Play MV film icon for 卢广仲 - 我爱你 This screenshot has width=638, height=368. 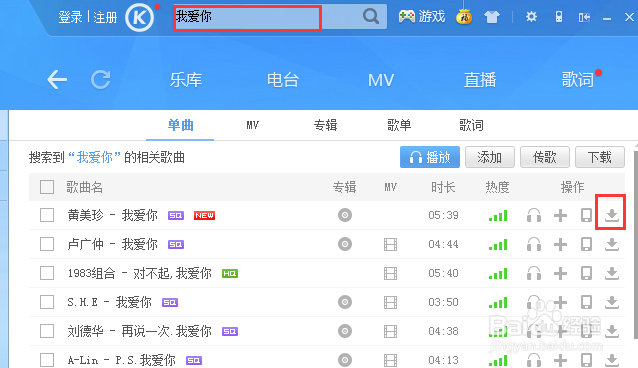pyautogui.click(x=390, y=244)
